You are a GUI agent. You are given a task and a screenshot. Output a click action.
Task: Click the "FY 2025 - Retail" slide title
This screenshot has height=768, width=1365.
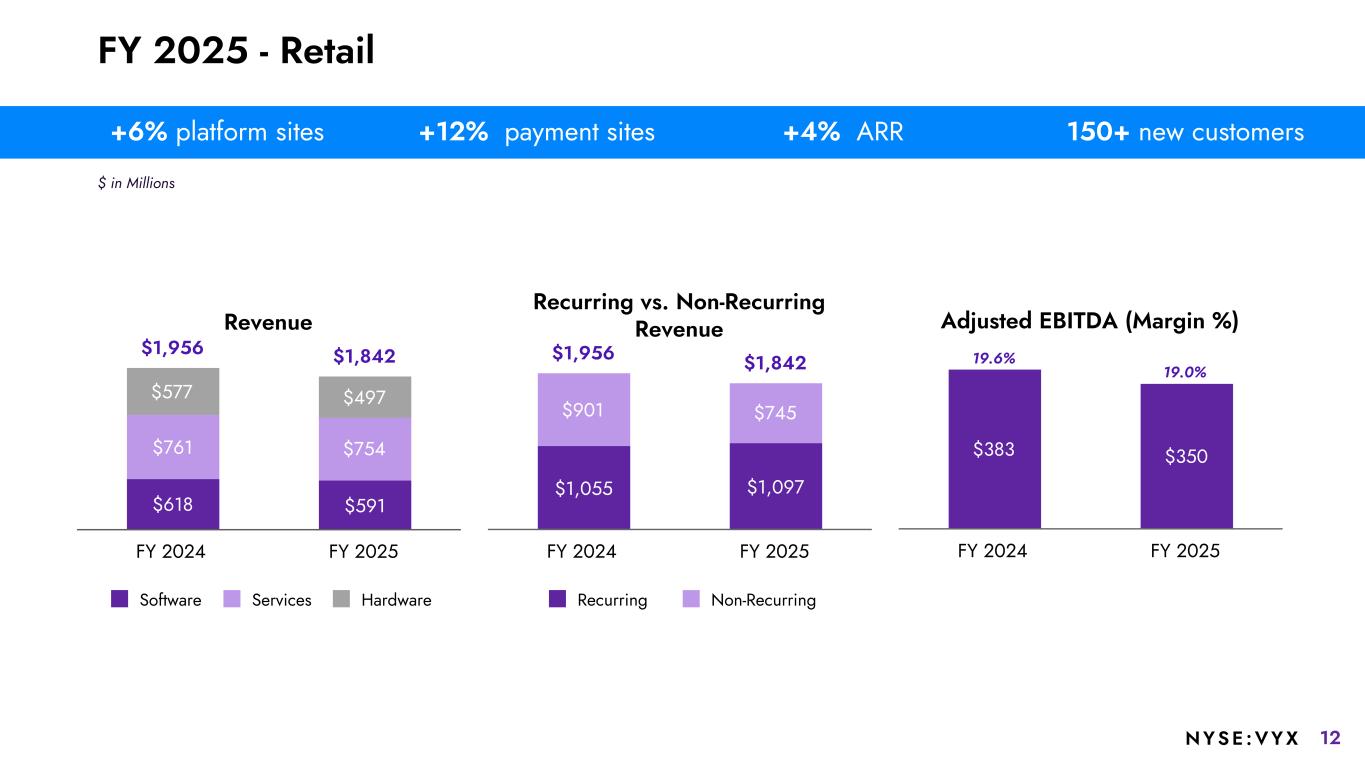pyautogui.click(x=236, y=51)
